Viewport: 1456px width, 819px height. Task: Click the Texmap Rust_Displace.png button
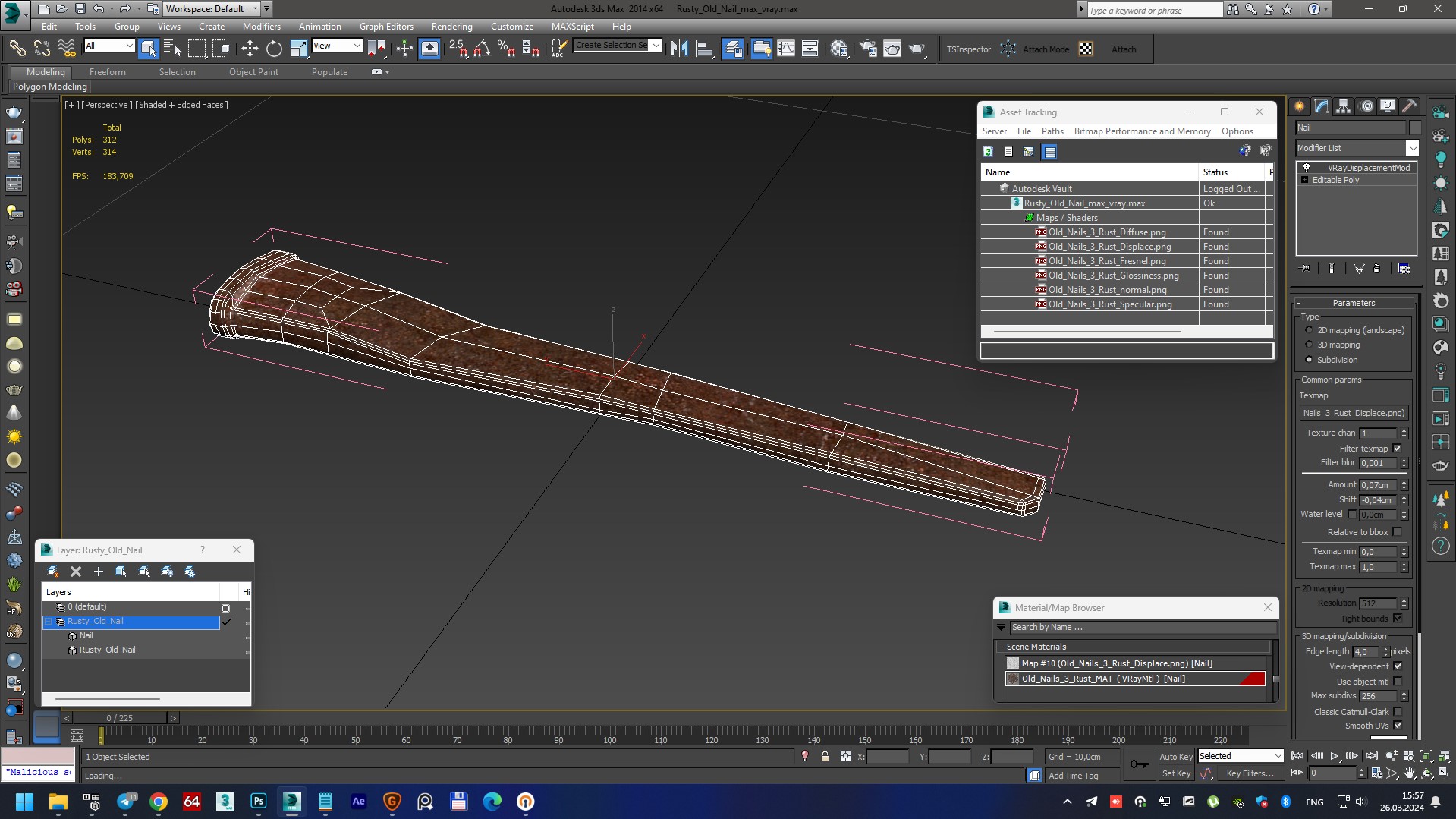[x=1354, y=413]
